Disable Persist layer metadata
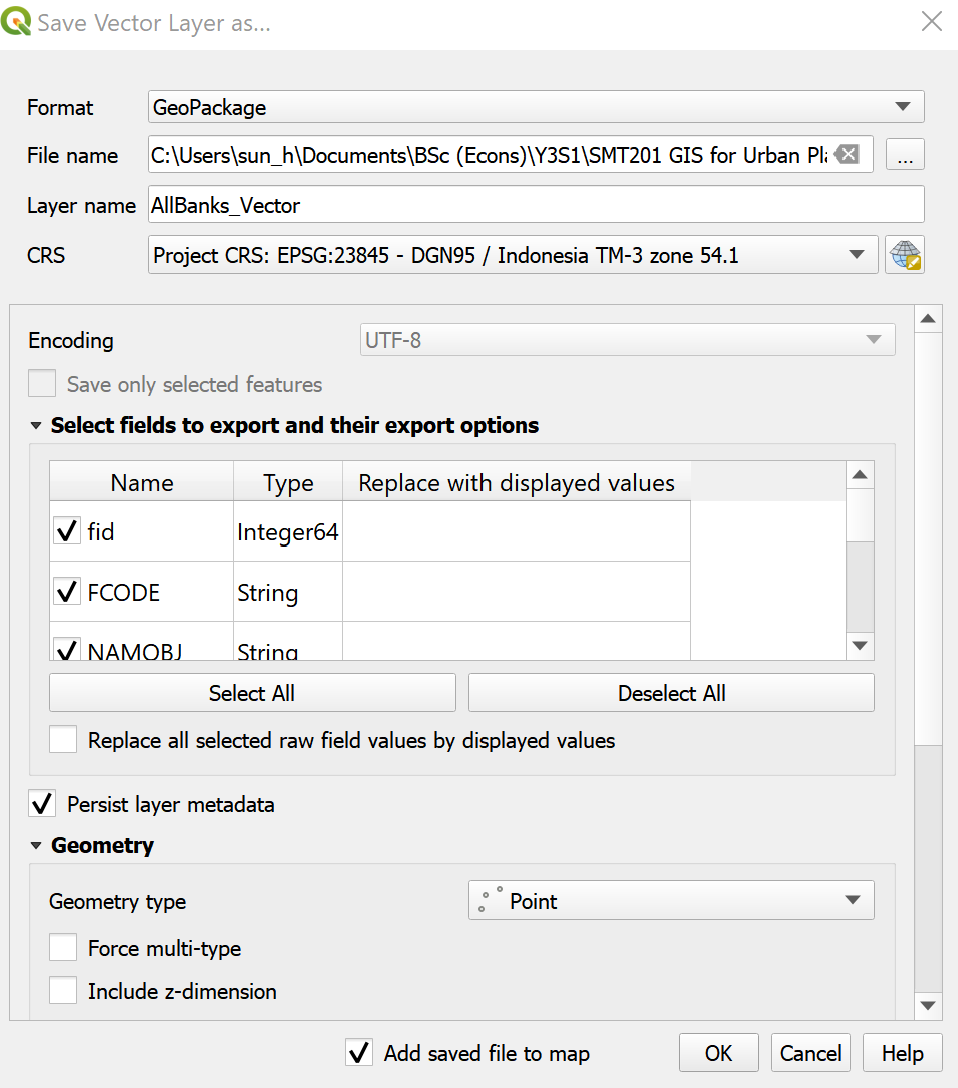 pyautogui.click(x=43, y=804)
